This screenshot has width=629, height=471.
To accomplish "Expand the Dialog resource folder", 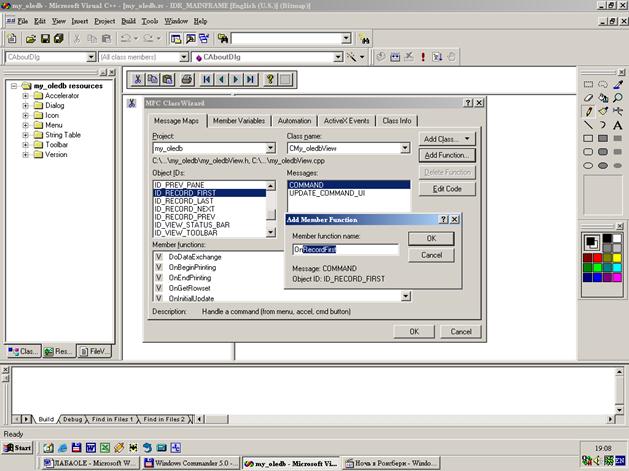I will point(25,106).
